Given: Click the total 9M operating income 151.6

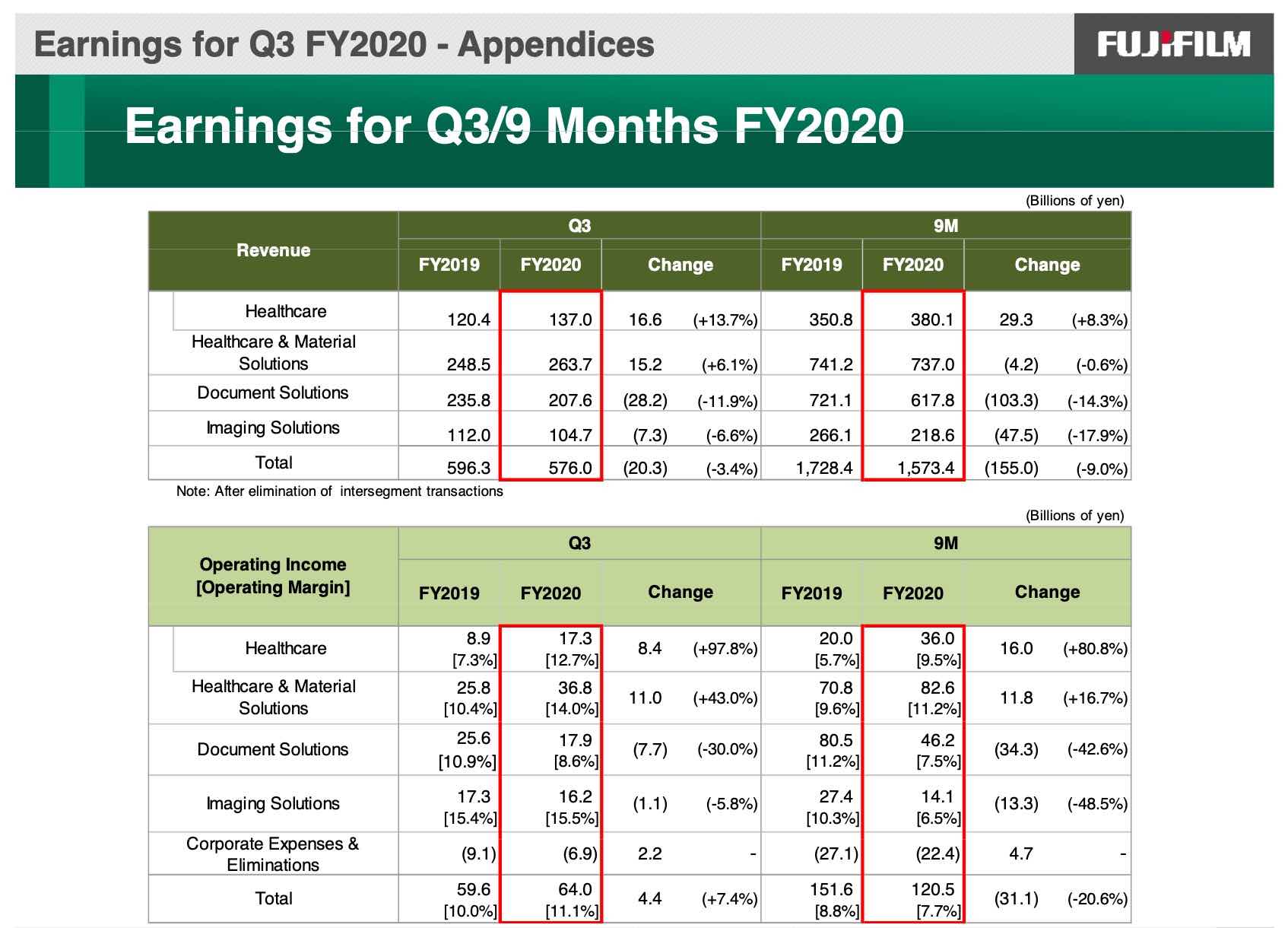Looking at the screenshot, I should coord(830,889).
